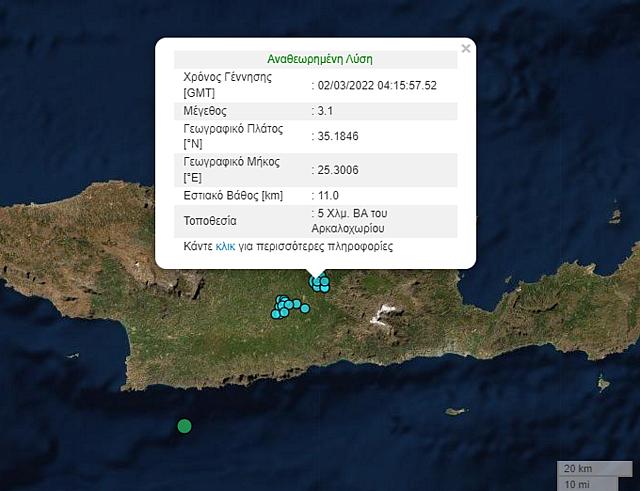Select the green earthquake marker in the sea
Viewport: 640px width, 491px height.
184,427
